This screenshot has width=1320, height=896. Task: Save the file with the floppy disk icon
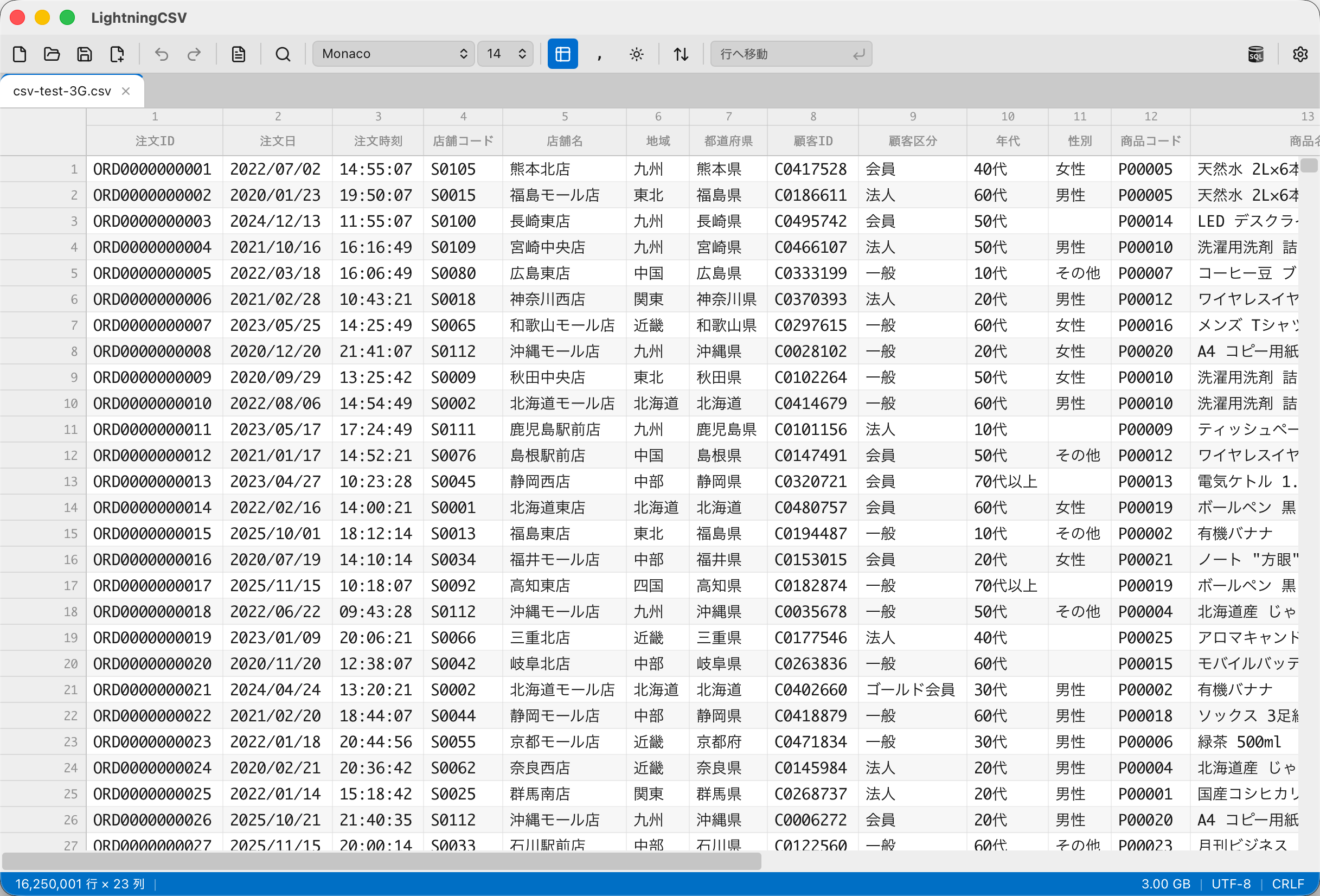(x=84, y=54)
